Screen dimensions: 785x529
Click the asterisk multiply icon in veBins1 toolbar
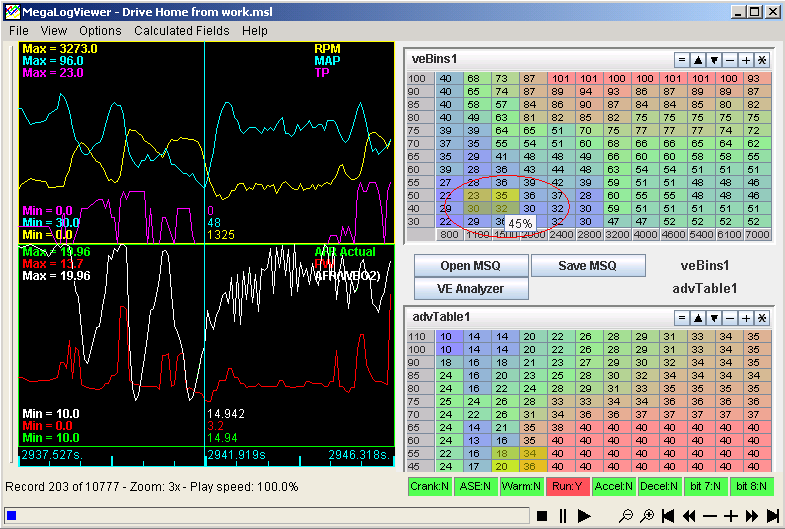click(x=762, y=60)
